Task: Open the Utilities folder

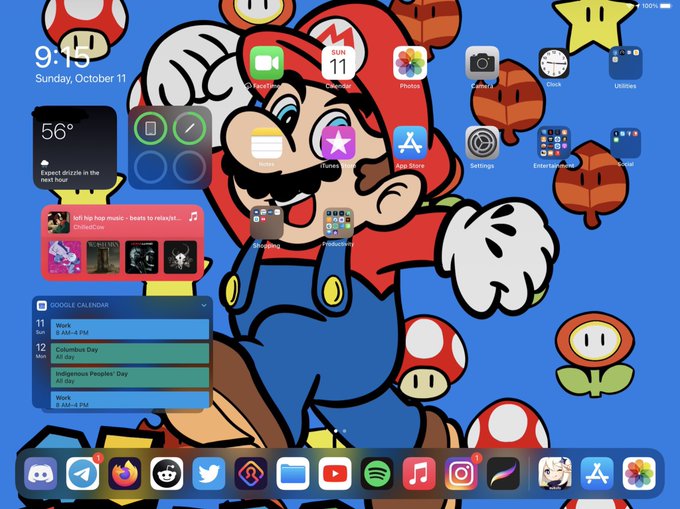Action: coord(625,63)
